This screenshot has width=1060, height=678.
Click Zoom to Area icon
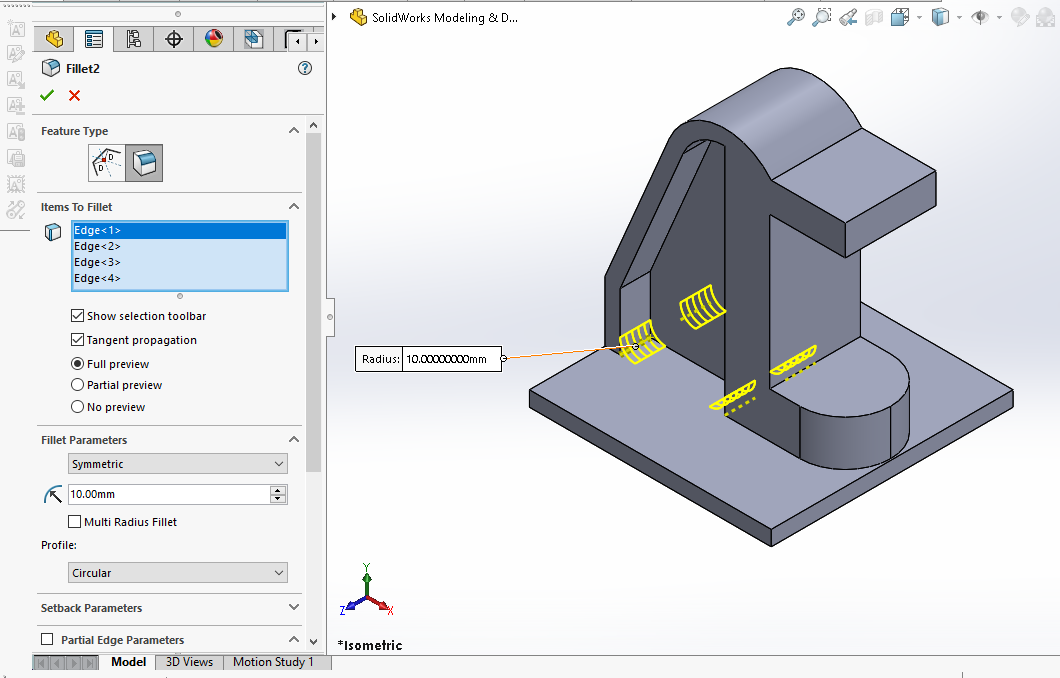coord(822,17)
